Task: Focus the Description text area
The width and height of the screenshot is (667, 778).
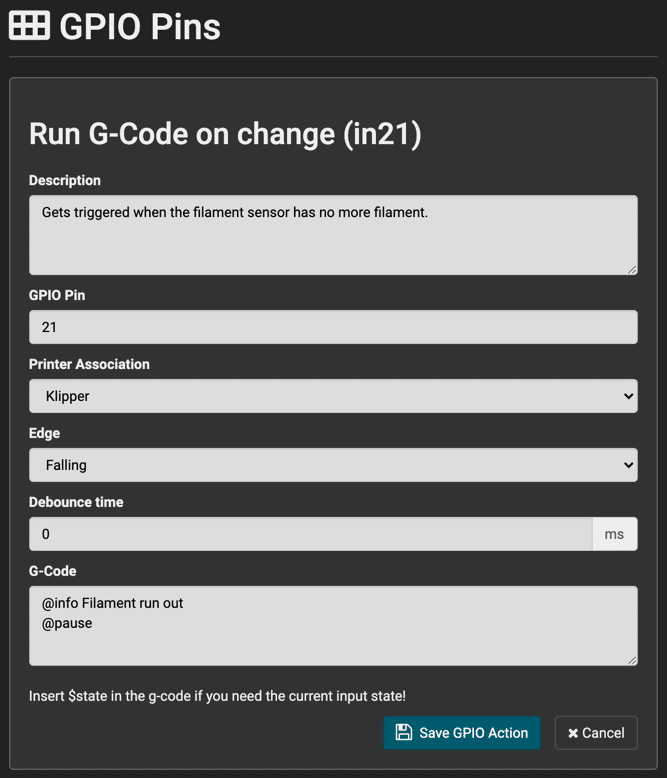Action: click(x=333, y=235)
